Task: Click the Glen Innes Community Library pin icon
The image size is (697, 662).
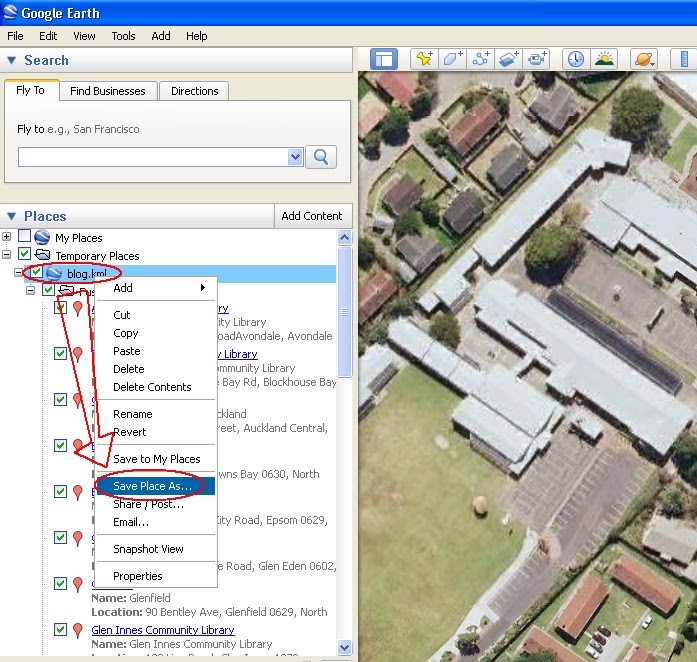Action: point(78,630)
